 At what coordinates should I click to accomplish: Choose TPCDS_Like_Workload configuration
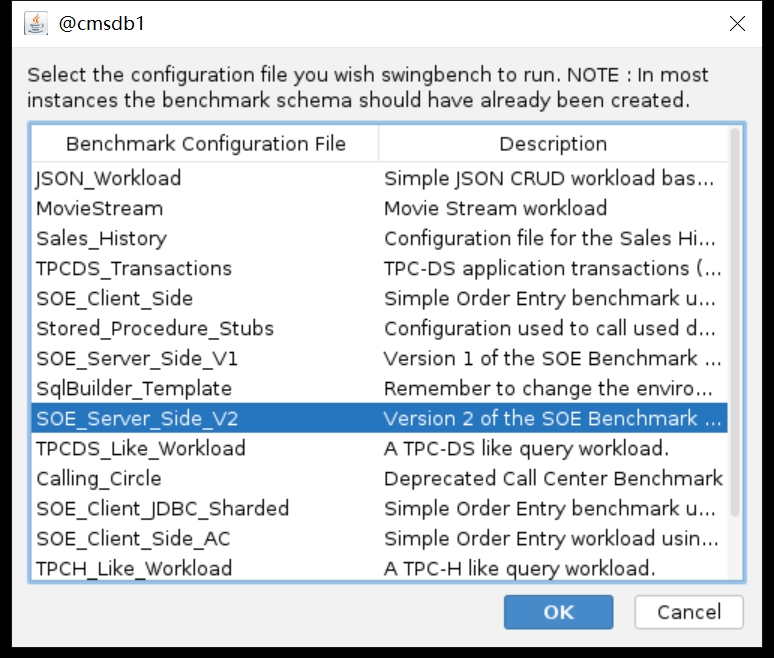(140, 449)
